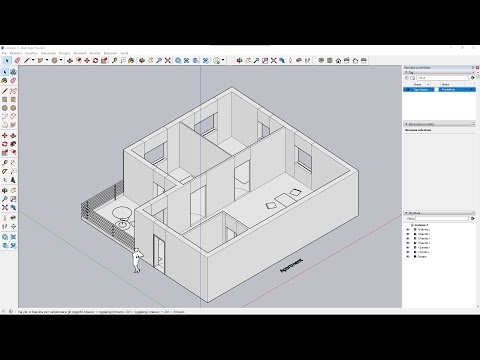480x360 pixels.
Task: Open the Strumenti menu
Action: (80, 53)
